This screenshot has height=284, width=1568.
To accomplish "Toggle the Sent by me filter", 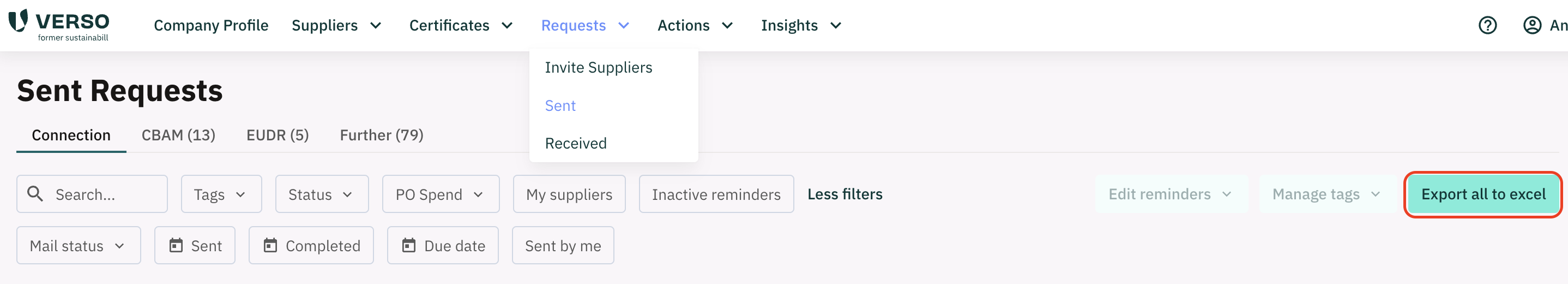I will pos(563,245).
